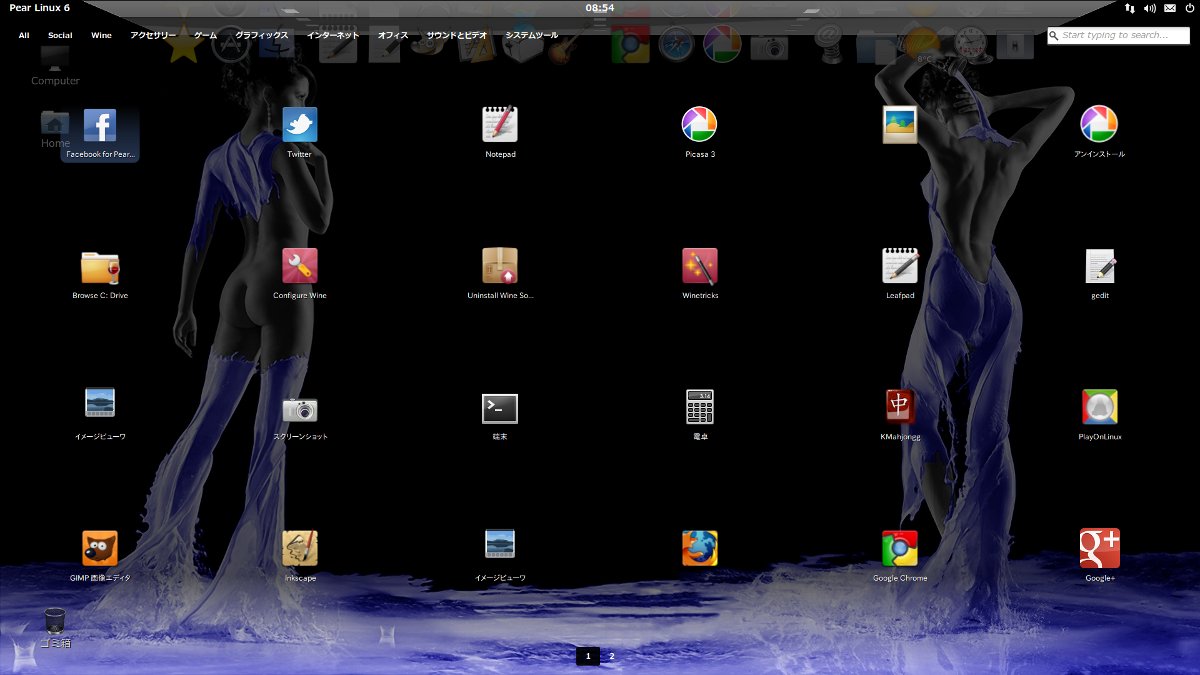Open the ゲーム category

[205, 35]
